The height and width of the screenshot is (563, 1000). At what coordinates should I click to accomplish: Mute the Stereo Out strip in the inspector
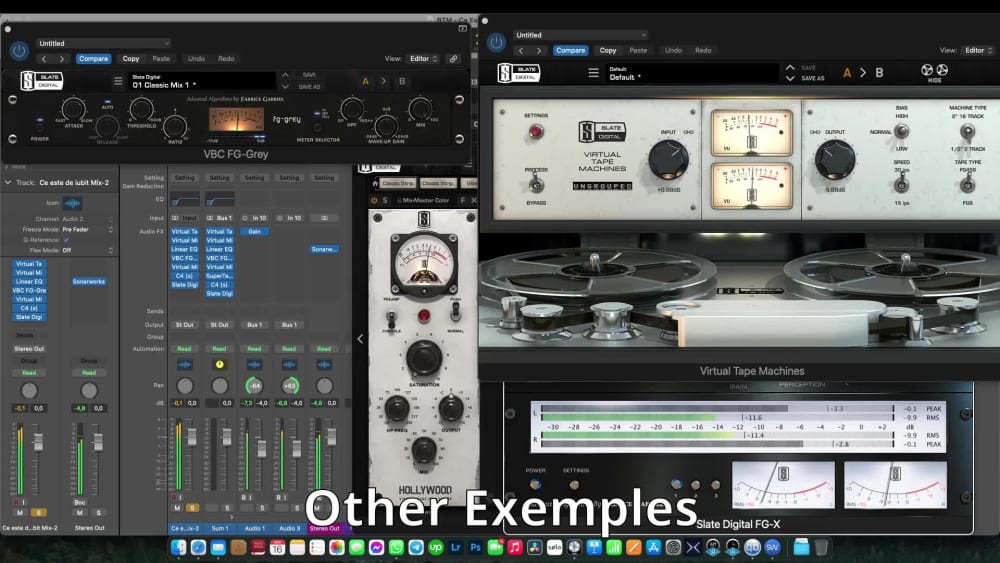tap(80, 513)
